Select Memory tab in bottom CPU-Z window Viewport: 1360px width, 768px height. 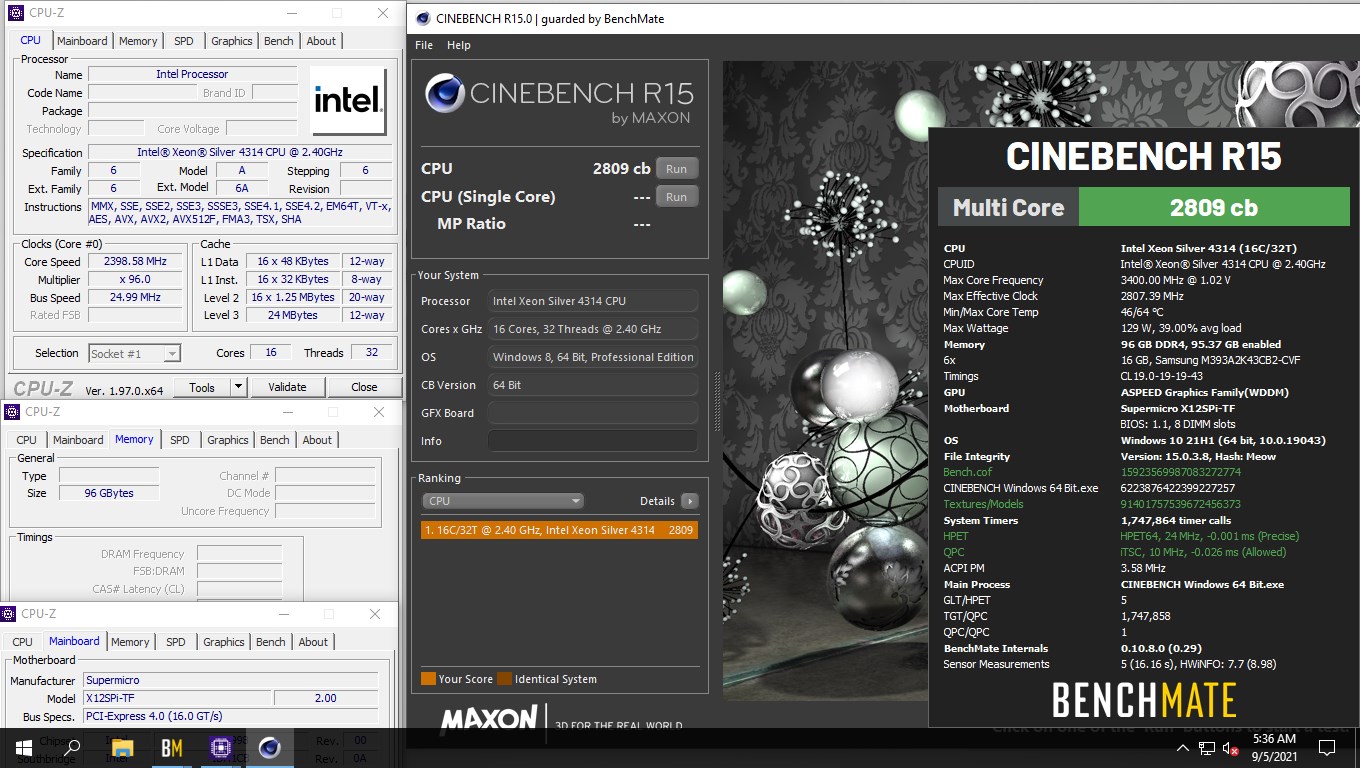click(130, 642)
